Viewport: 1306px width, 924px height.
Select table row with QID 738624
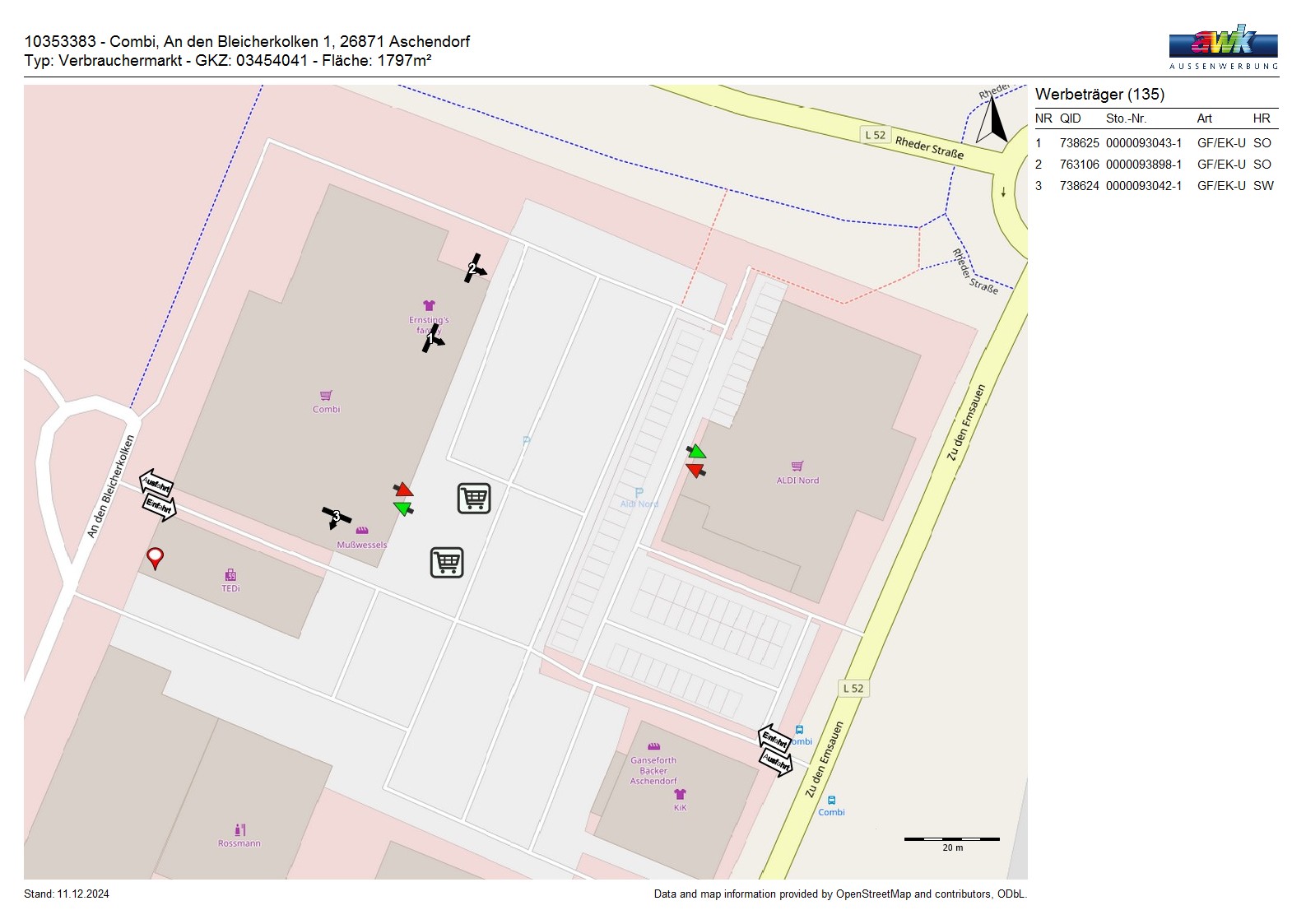coord(1155,186)
